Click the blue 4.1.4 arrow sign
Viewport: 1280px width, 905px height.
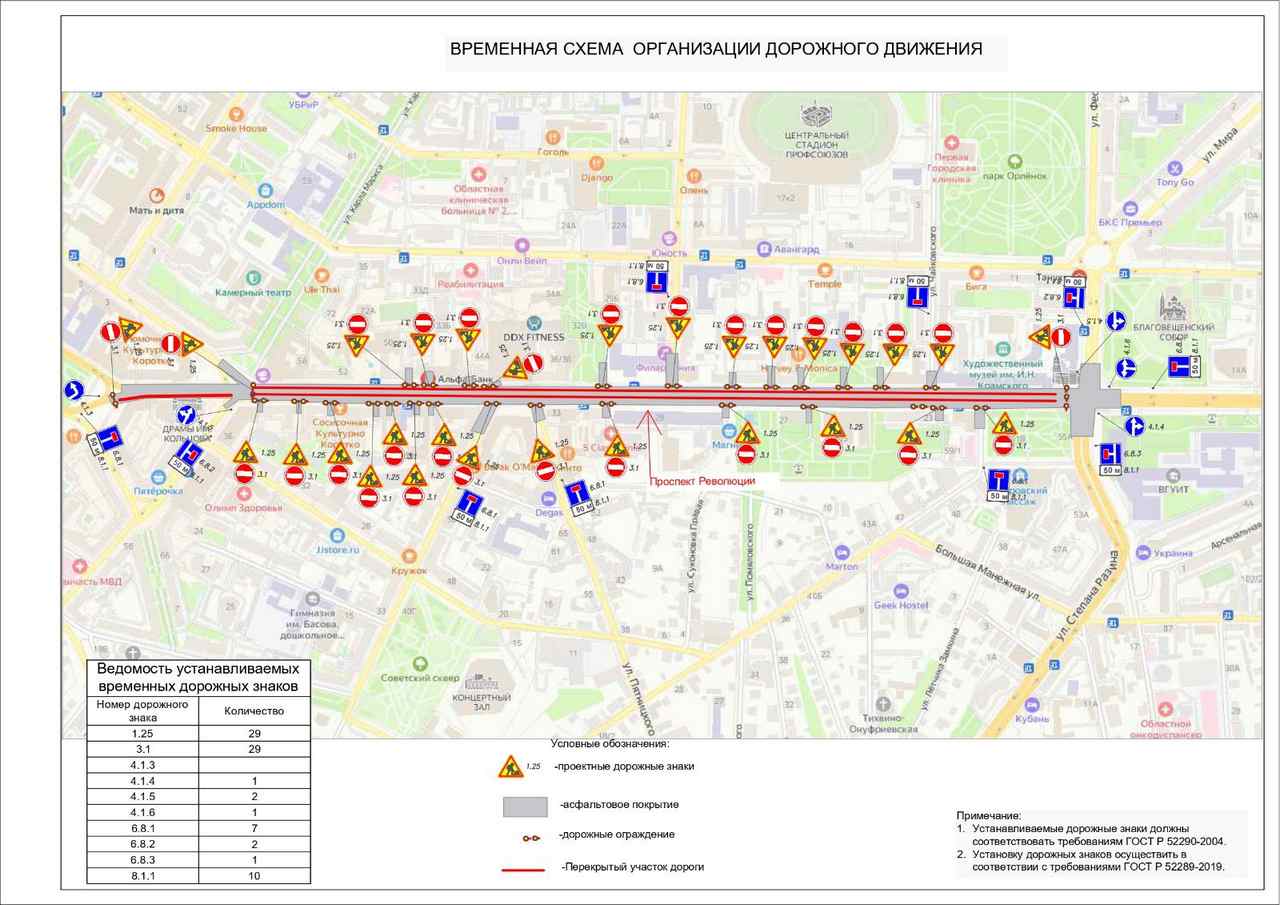click(1133, 427)
